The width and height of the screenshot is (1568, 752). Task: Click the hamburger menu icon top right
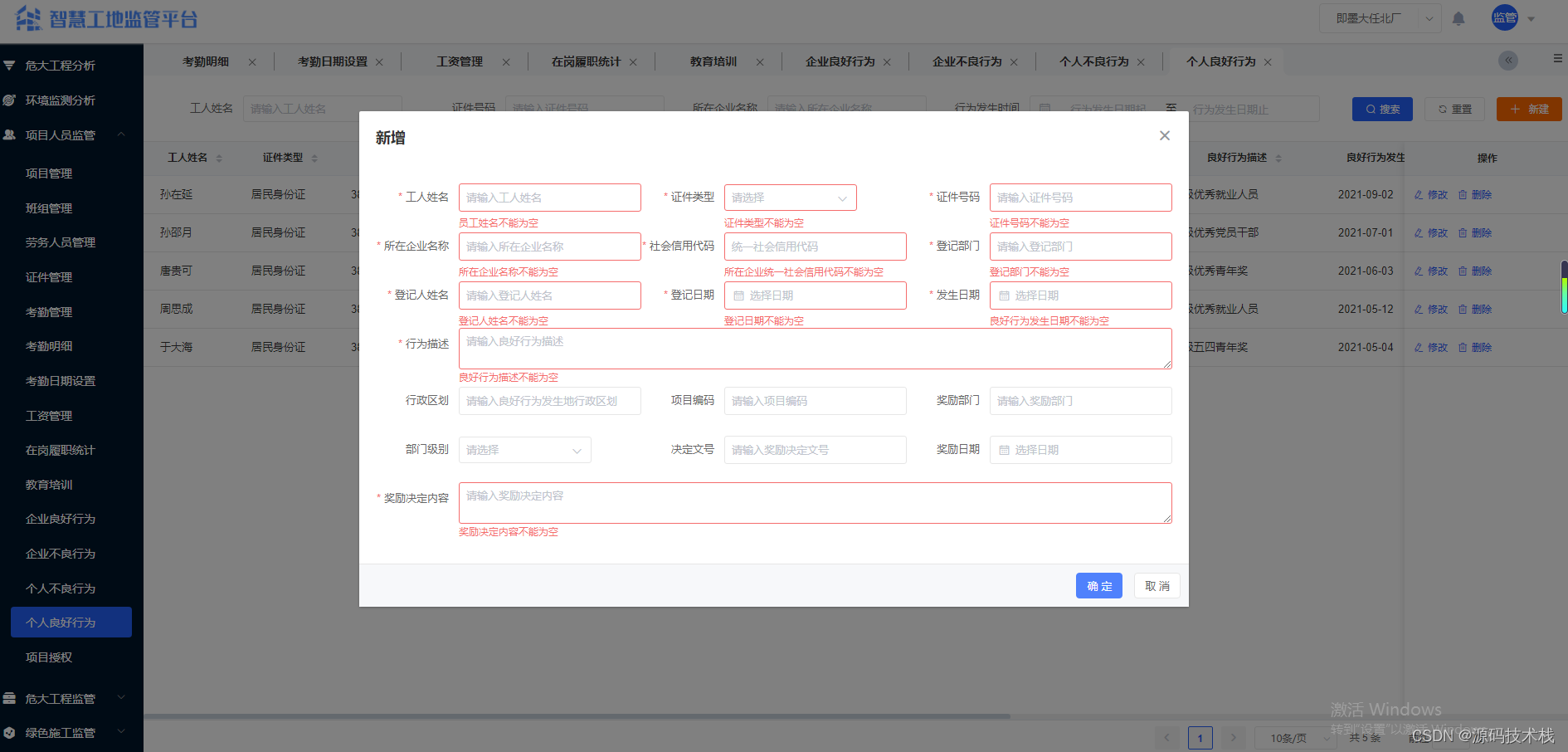(1556, 60)
